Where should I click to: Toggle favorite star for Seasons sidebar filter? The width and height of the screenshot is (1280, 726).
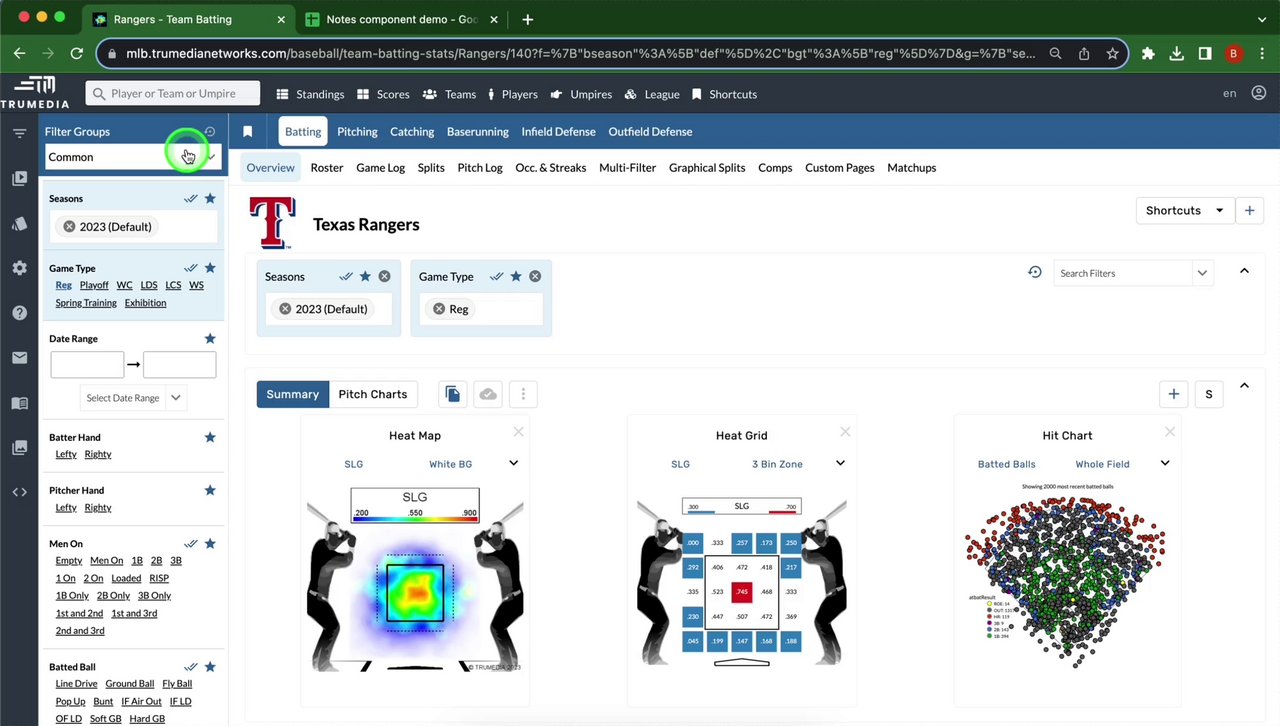210,198
